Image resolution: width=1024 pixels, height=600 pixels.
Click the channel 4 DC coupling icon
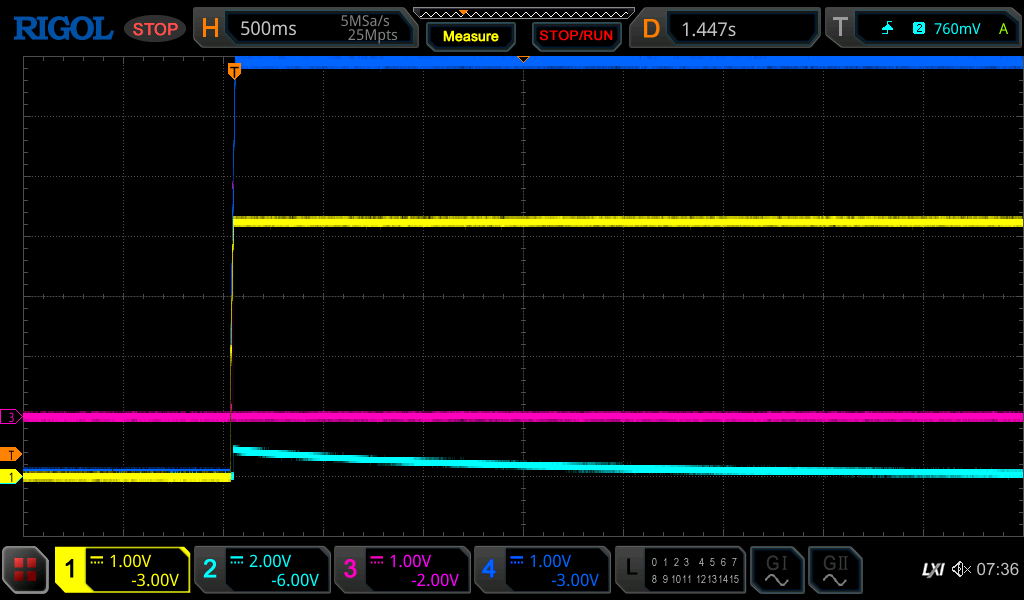coord(517,560)
